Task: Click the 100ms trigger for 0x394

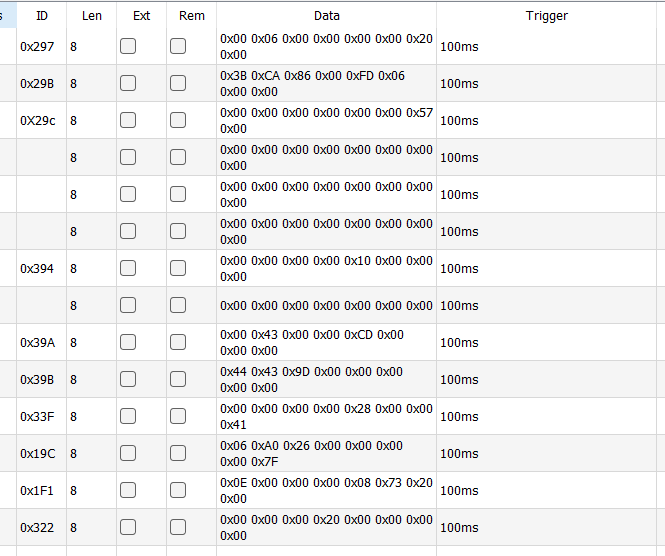Action: point(459,269)
